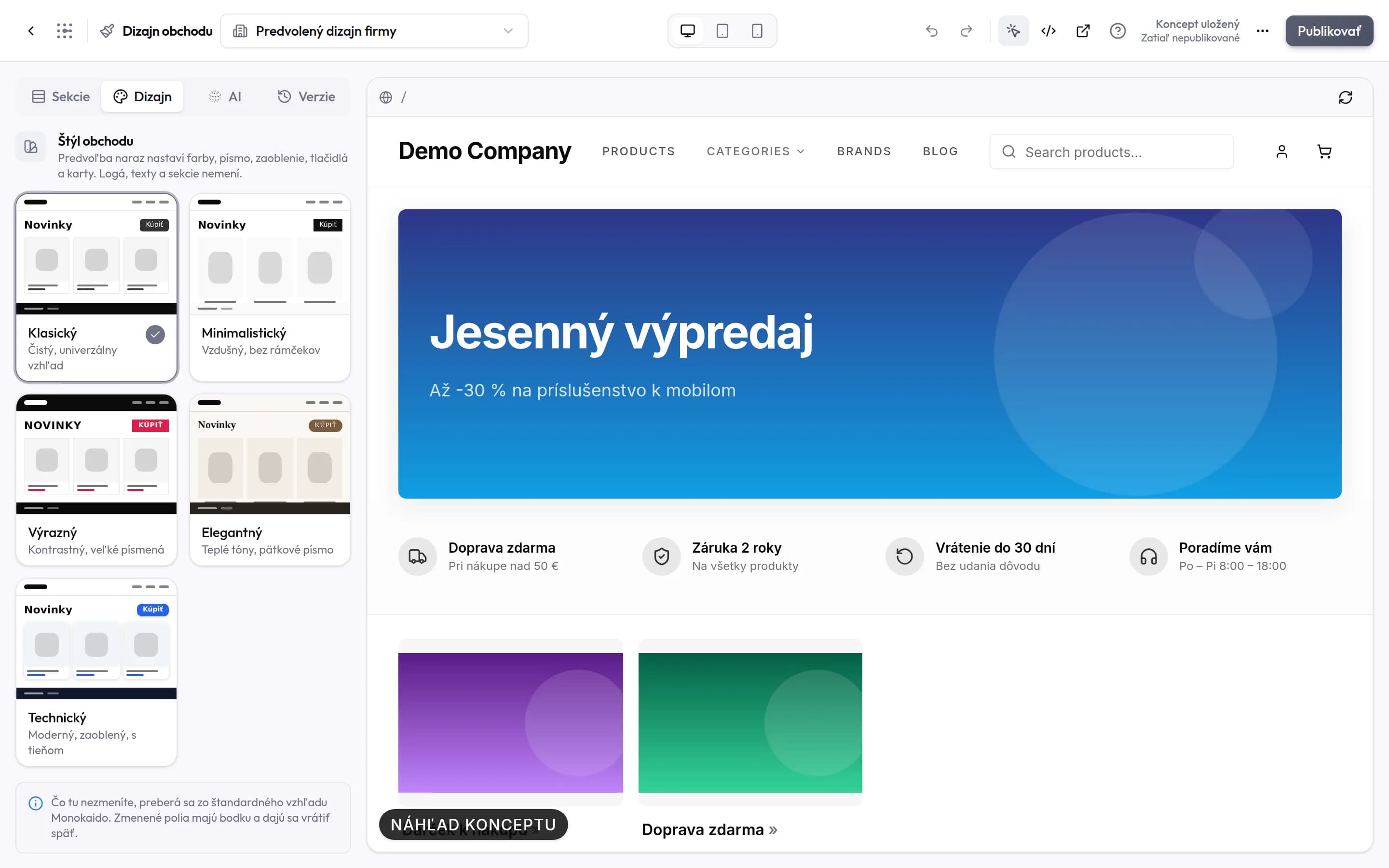The image size is (1389, 868).
Task: Click the Search products input field
Action: 1111,151
